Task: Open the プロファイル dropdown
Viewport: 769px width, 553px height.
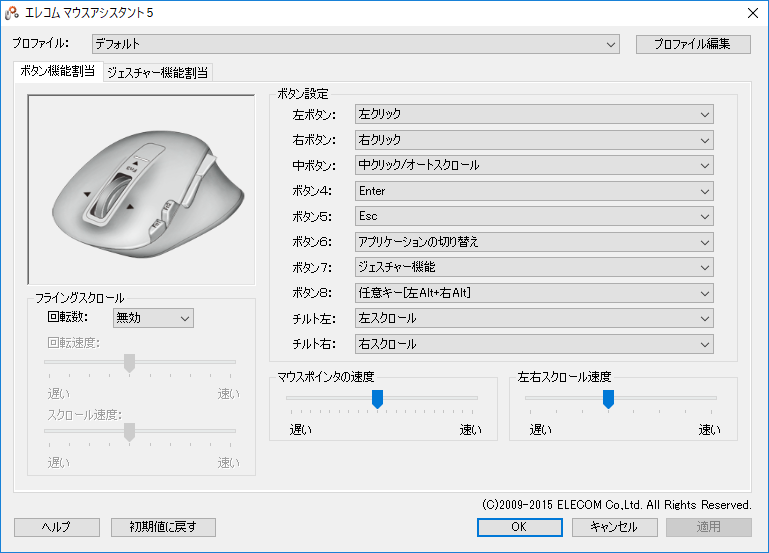Action: point(356,44)
